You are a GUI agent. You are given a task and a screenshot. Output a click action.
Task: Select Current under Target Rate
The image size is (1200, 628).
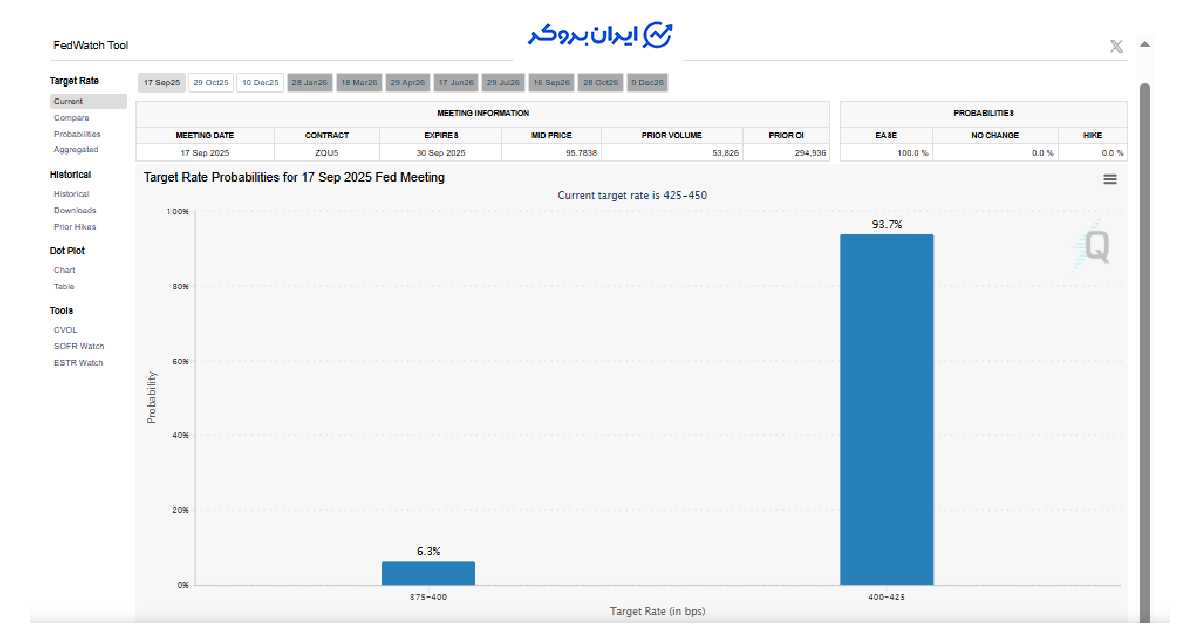69,101
